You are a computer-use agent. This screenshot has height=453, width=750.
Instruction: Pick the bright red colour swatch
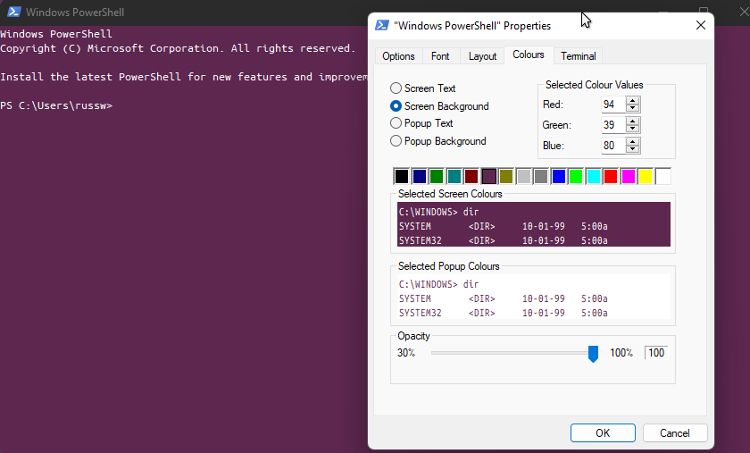[611, 177]
